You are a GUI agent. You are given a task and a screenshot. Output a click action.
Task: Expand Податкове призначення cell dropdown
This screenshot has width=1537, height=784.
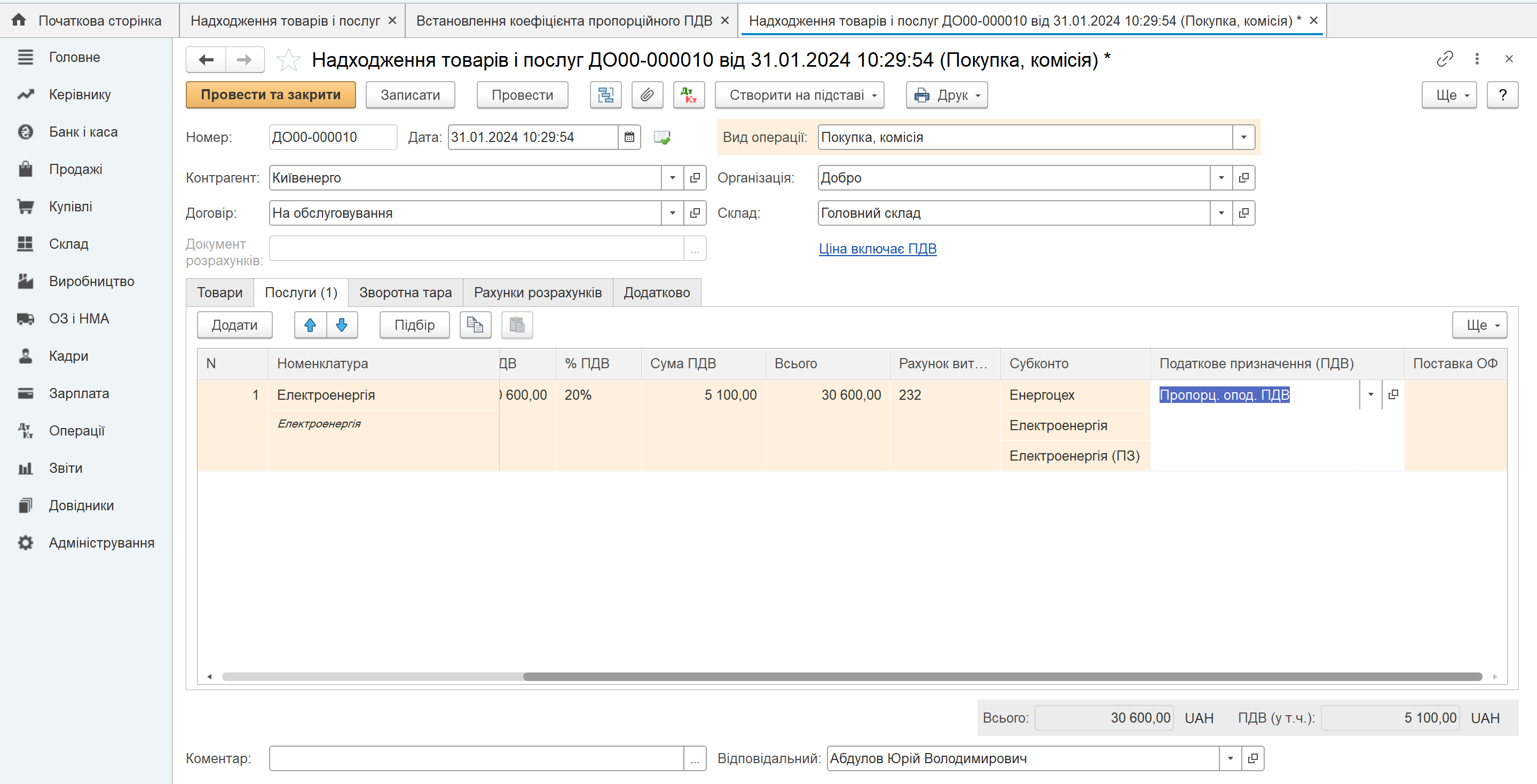(x=1370, y=394)
